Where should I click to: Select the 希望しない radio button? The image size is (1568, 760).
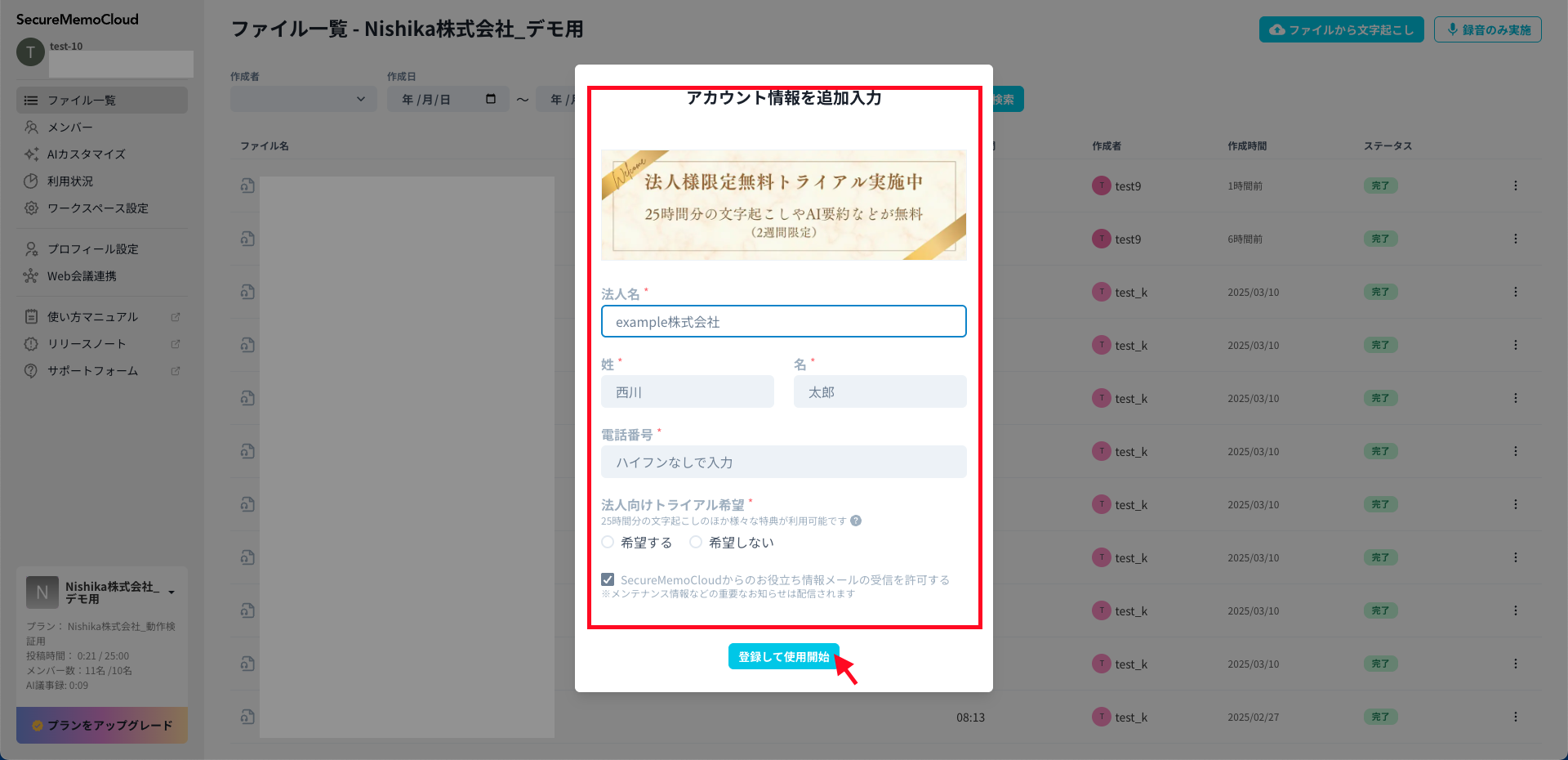click(696, 542)
